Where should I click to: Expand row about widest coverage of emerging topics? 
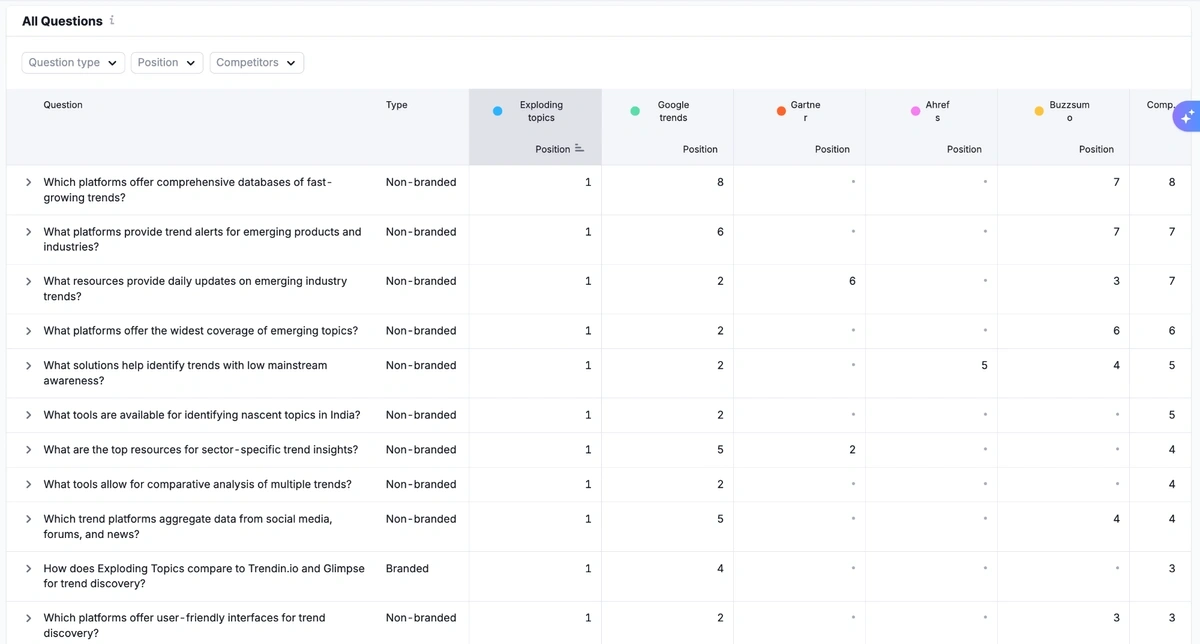28,330
